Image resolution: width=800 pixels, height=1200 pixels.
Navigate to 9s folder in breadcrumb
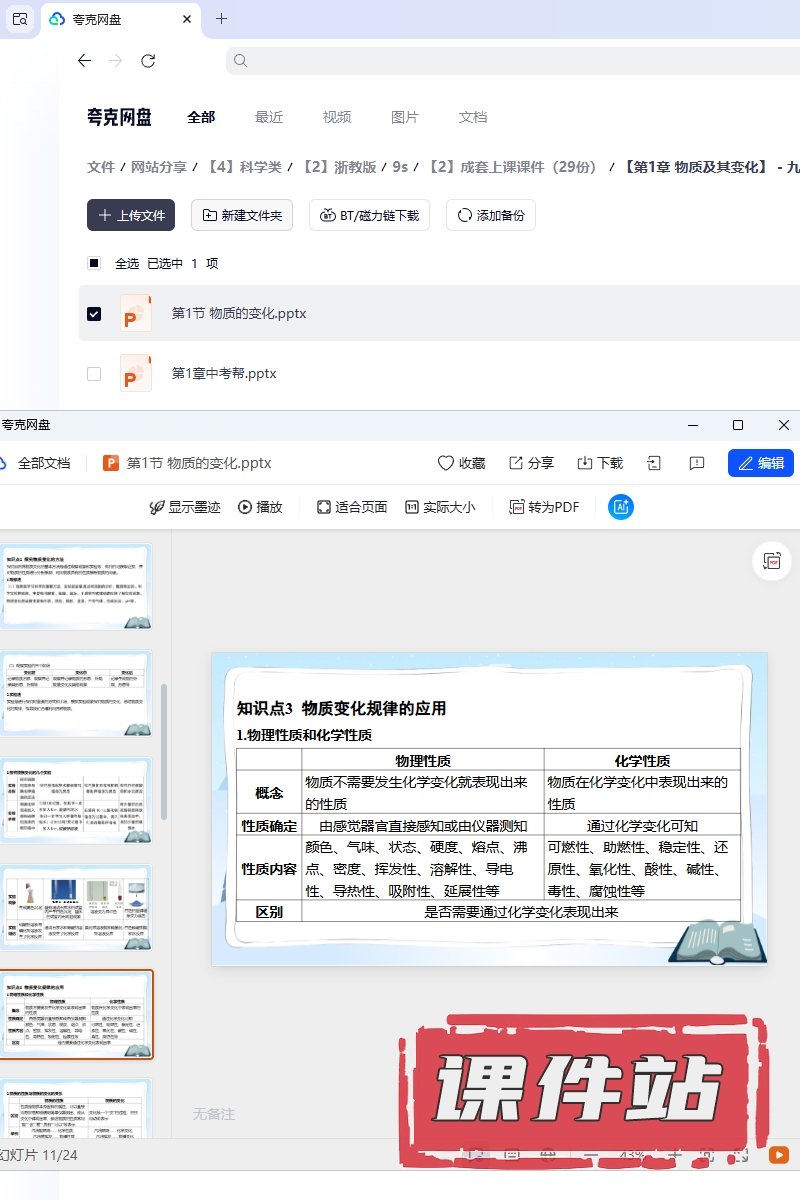pos(399,167)
